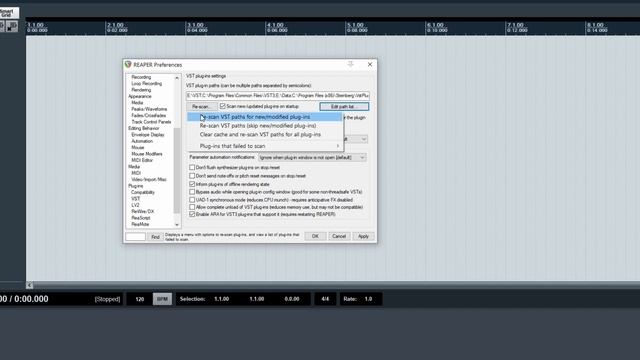
Task: Click the REAPER logo in the Preferences title bar
Action: (128, 64)
